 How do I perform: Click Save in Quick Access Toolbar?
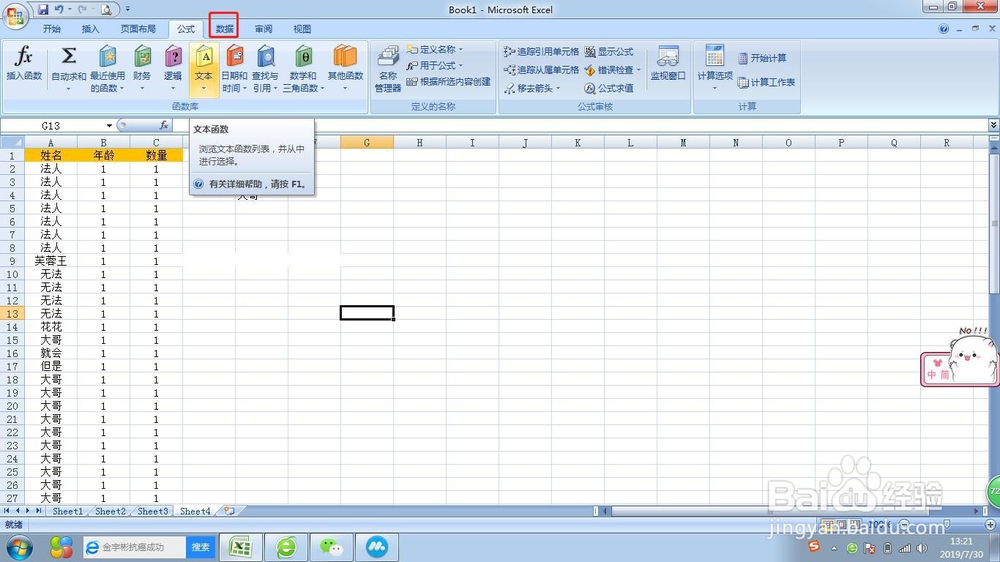pyautogui.click(x=43, y=9)
